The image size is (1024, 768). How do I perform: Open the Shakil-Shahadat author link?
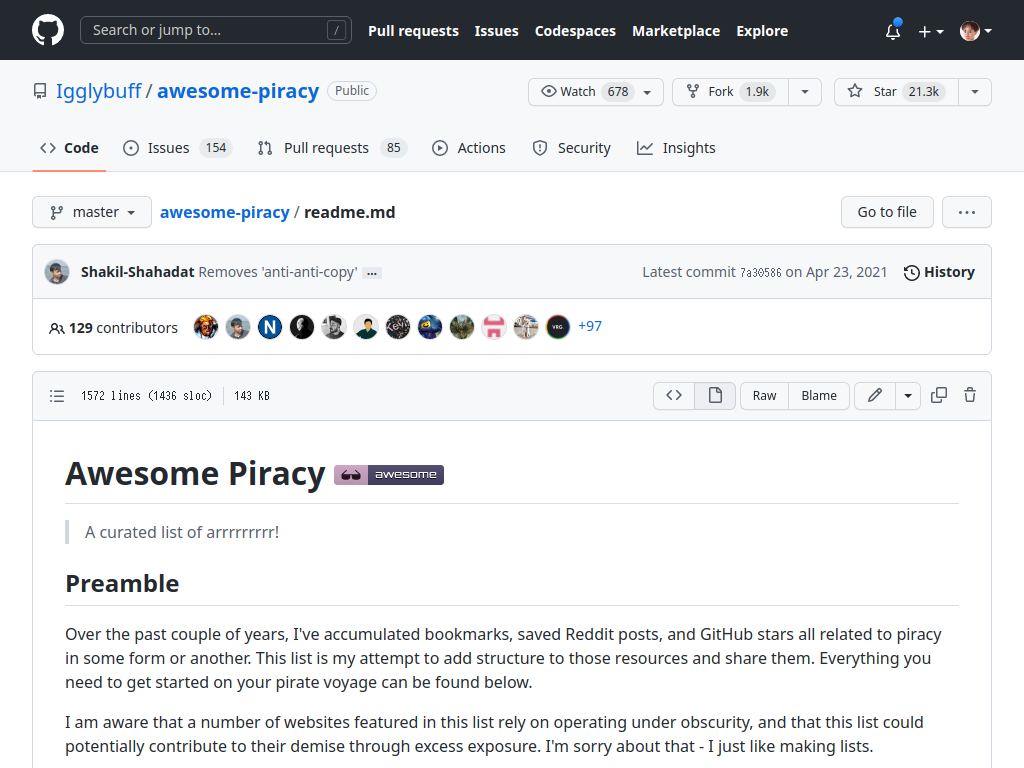[x=138, y=272]
